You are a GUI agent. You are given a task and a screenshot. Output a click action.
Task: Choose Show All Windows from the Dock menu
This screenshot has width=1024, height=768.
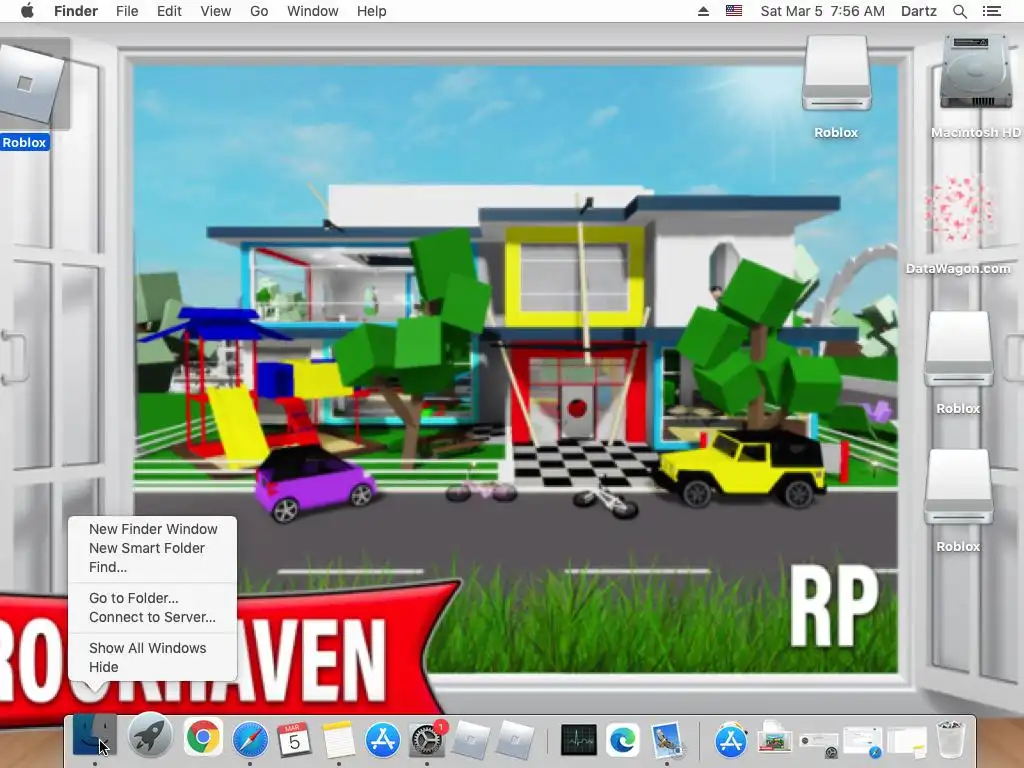click(153, 648)
